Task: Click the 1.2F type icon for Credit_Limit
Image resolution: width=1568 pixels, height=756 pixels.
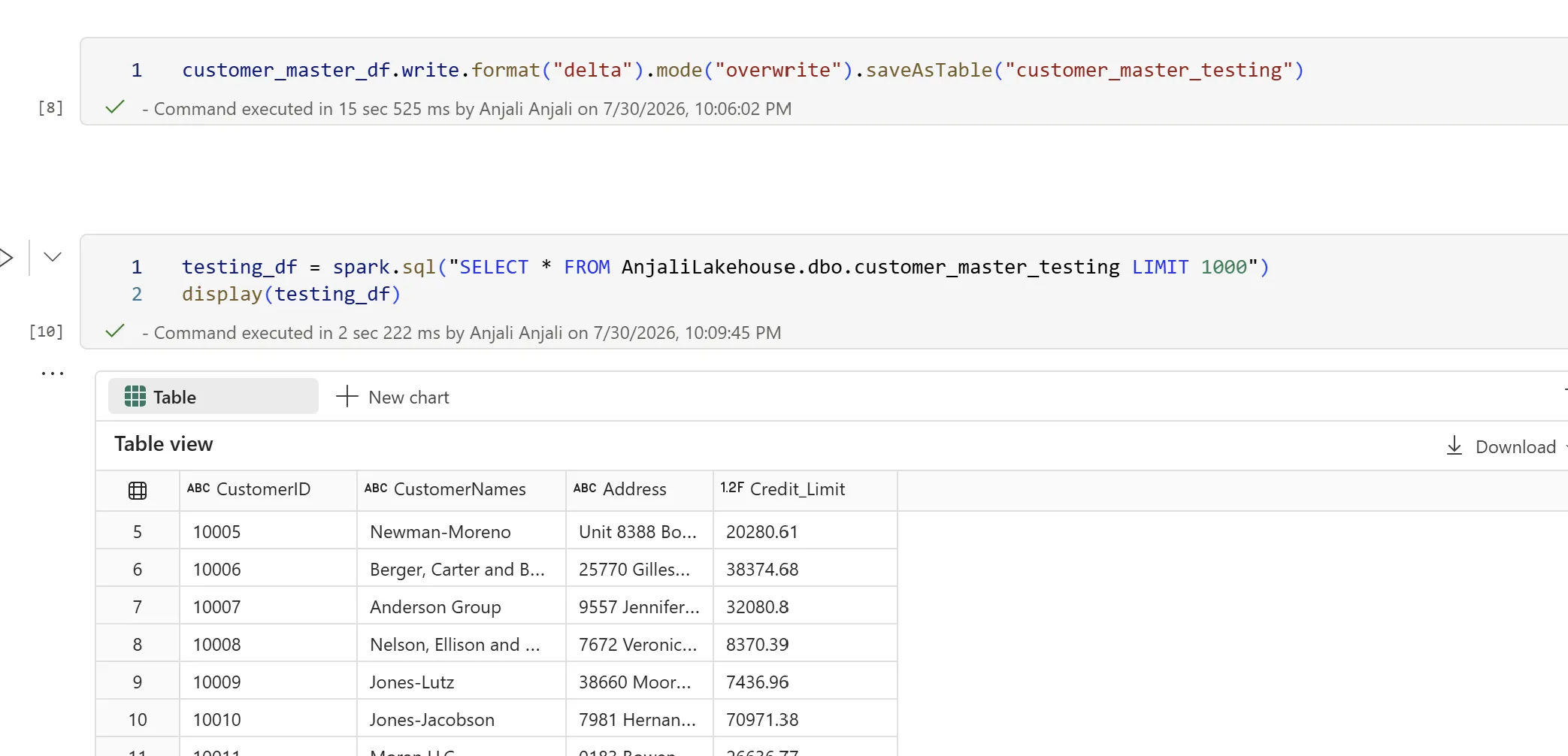Action: 732,488
